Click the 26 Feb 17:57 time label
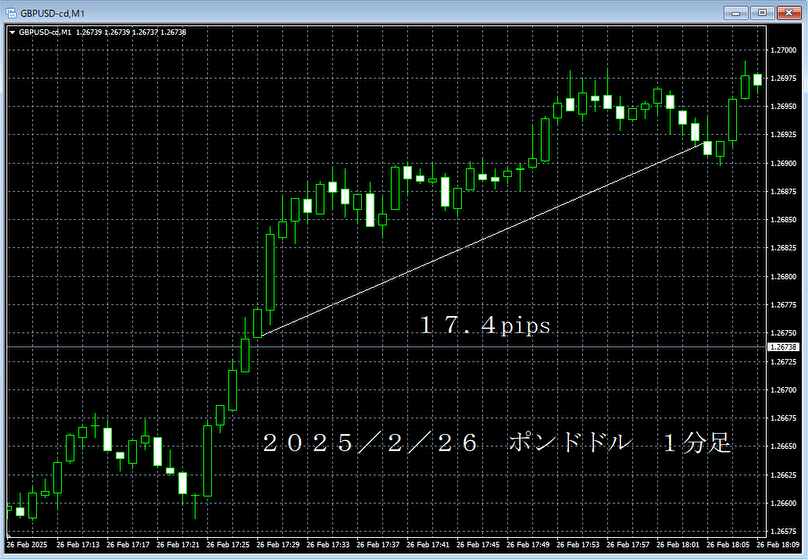The height and width of the screenshot is (560, 808). tap(628, 545)
